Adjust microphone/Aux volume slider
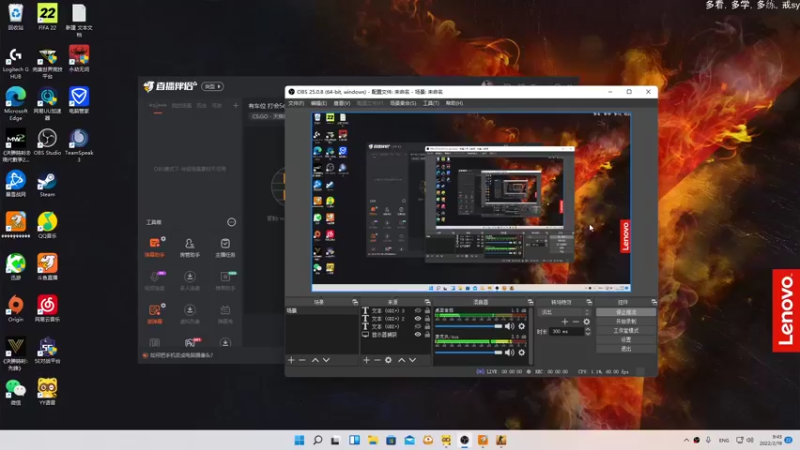Screen dimensions: 800x450 pyautogui.click(x=468, y=353)
